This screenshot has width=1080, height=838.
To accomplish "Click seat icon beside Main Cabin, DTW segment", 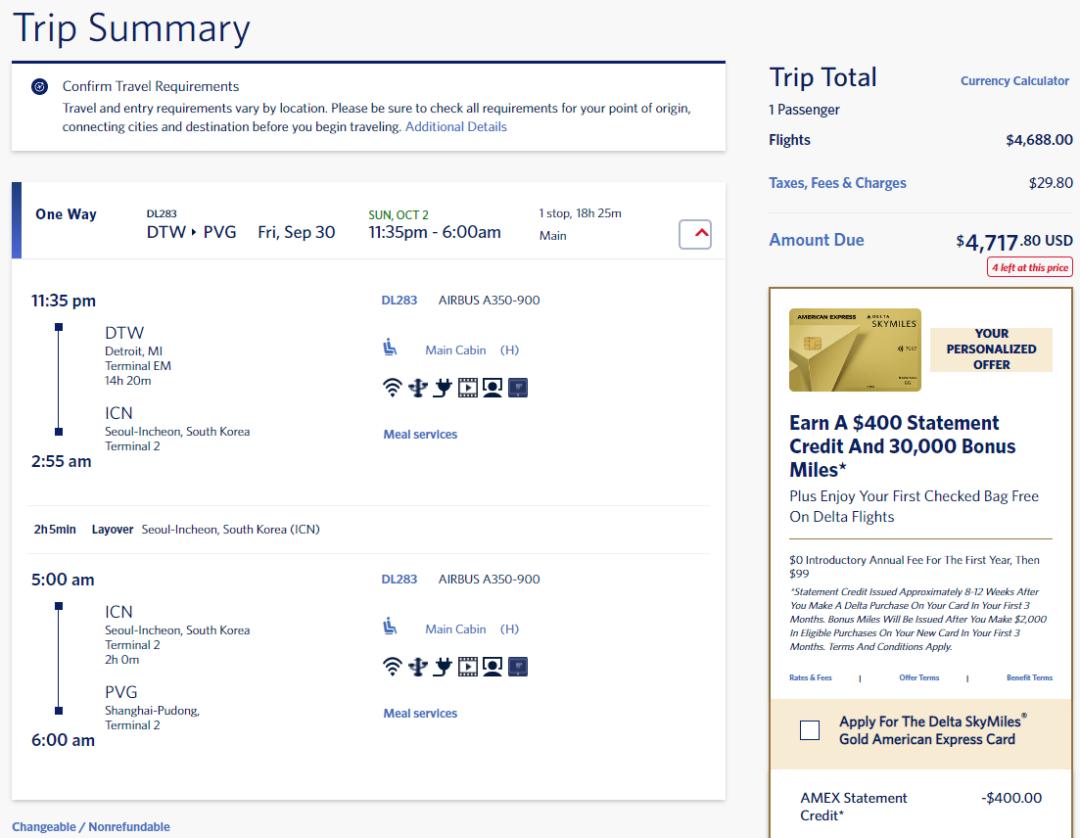I will (392, 349).
